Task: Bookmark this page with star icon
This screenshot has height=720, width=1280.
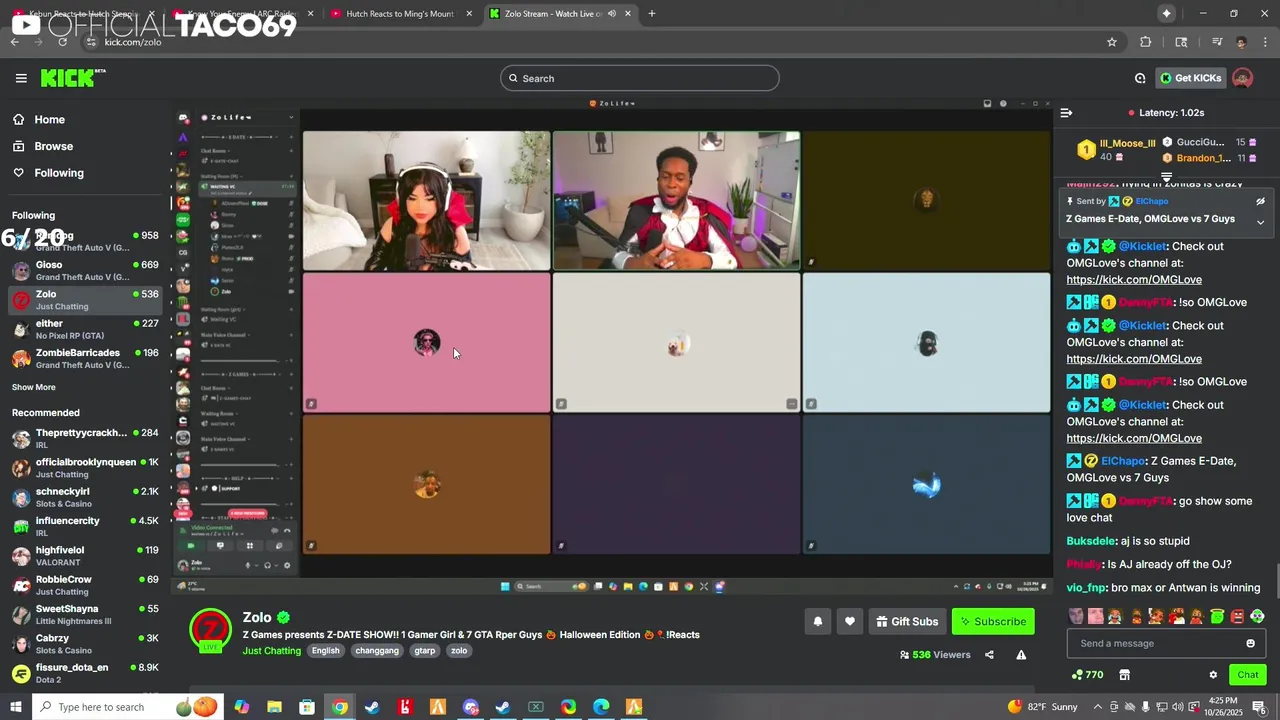Action: coord(1111,42)
